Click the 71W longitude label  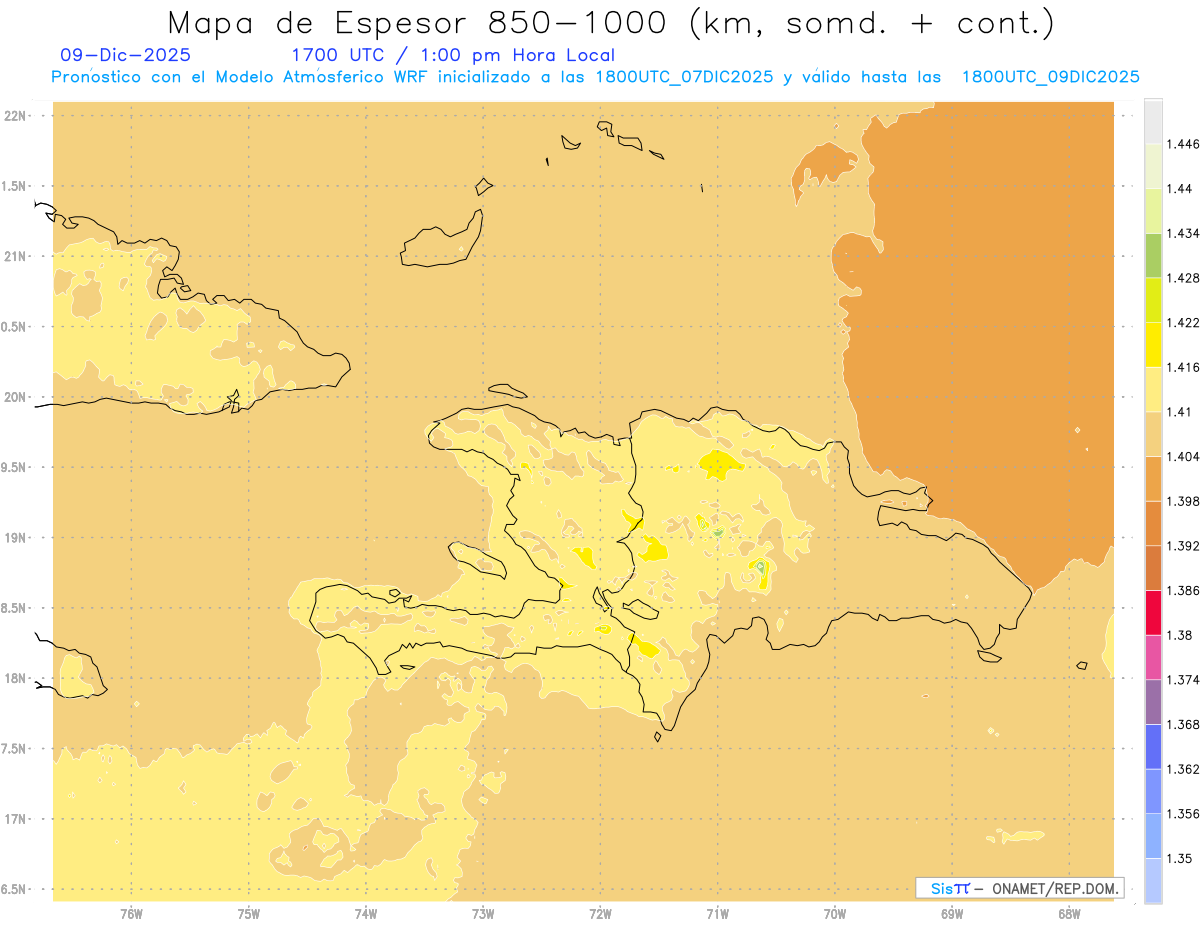[717, 914]
